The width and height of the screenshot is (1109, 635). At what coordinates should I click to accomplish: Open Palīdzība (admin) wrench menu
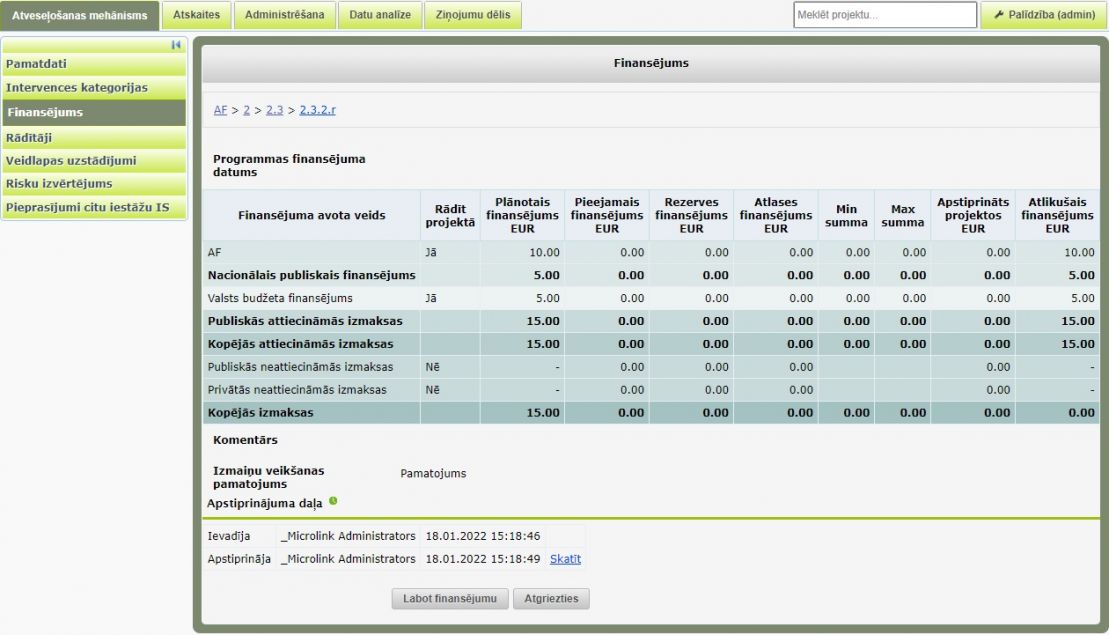(1044, 15)
